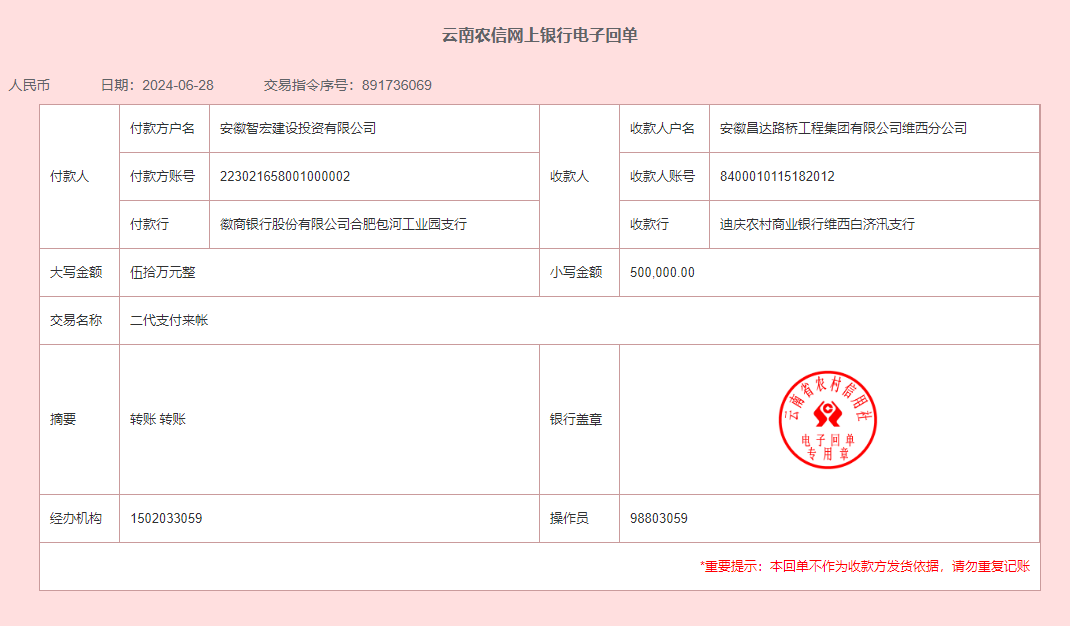Click the summary text 转账 转账
Viewport: 1070px width, 626px height.
tap(158, 419)
